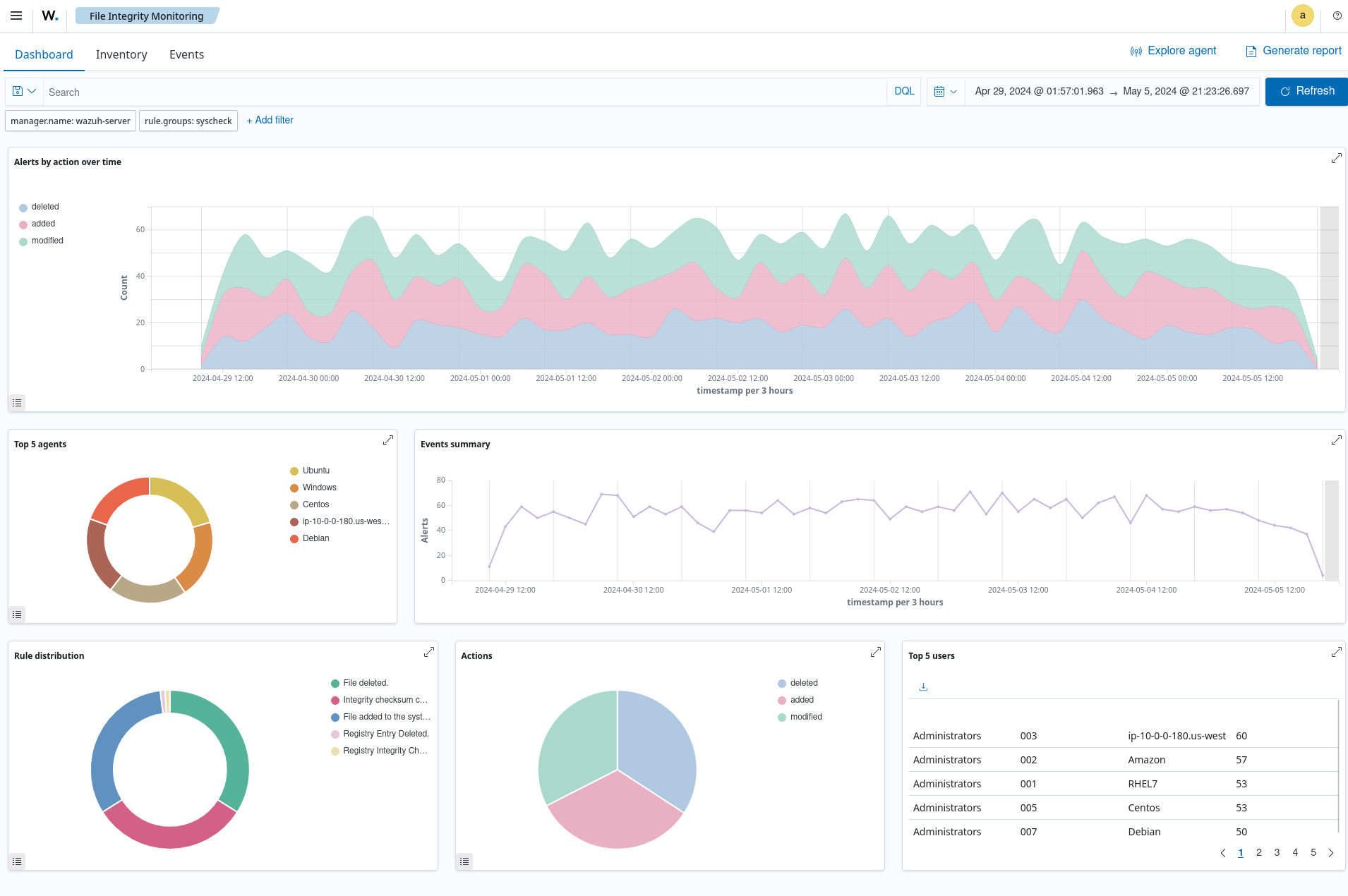Image resolution: width=1348 pixels, height=896 pixels.
Task: Switch to the Events tab
Action: (x=186, y=54)
